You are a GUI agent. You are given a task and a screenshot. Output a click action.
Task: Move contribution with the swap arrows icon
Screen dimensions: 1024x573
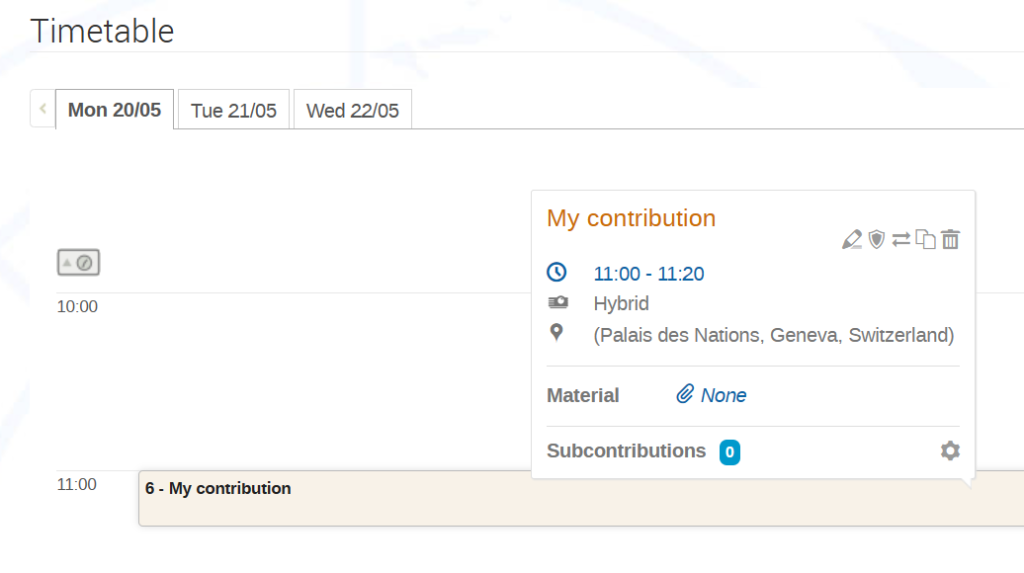(x=901, y=240)
